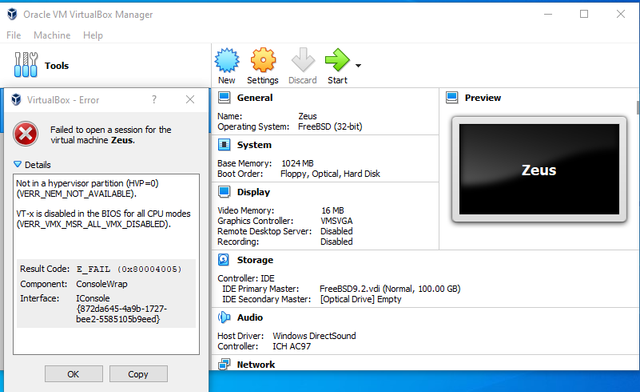The height and width of the screenshot is (392, 640).
Task: Click the ICH AC97 controller value
Action: pyautogui.click(x=291, y=346)
